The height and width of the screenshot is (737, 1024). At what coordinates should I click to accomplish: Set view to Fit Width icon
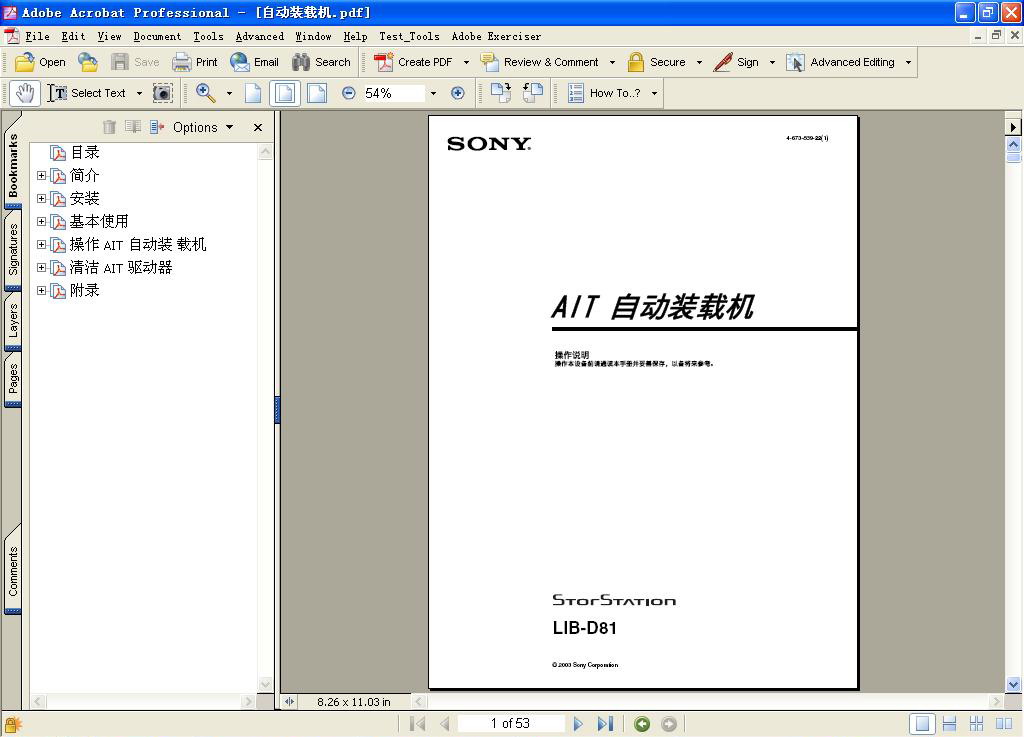click(x=317, y=93)
